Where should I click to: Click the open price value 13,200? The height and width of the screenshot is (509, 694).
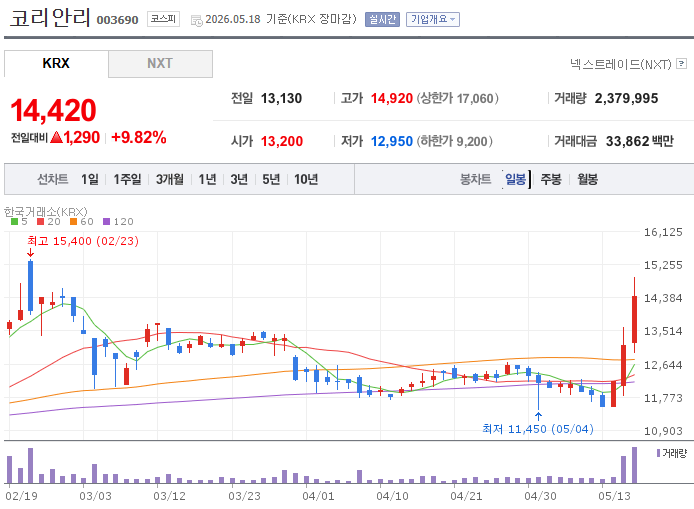[282, 141]
